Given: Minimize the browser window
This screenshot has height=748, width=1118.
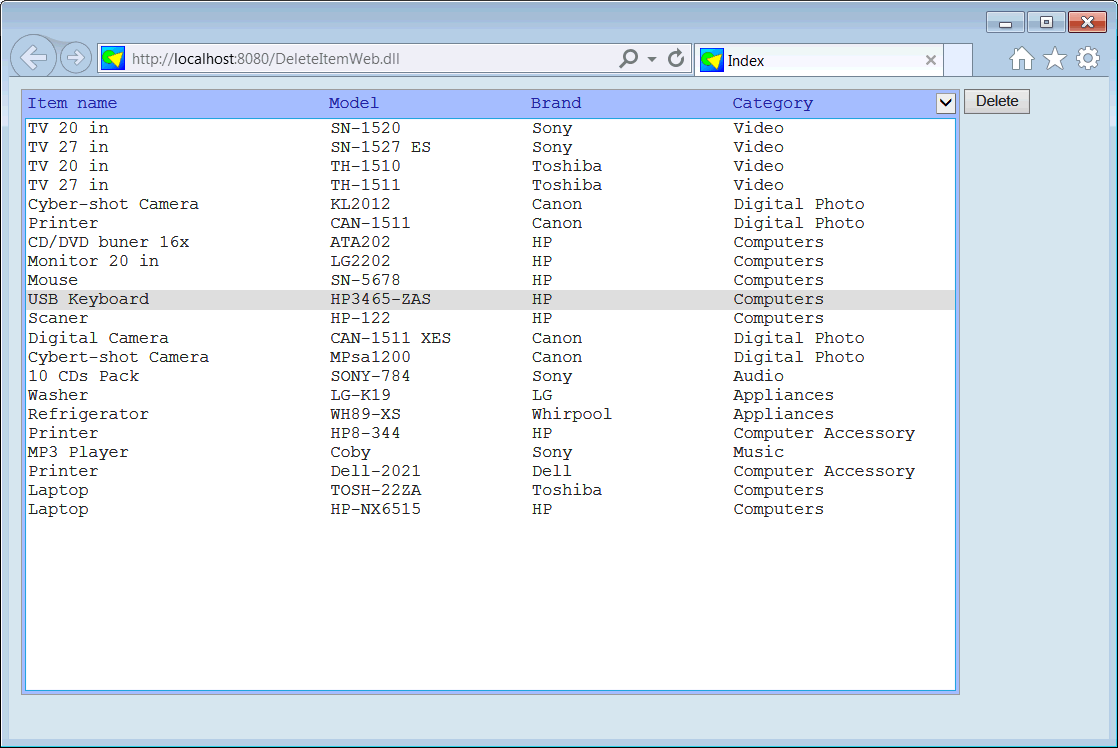Looking at the screenshot, I should point(1005,23).
